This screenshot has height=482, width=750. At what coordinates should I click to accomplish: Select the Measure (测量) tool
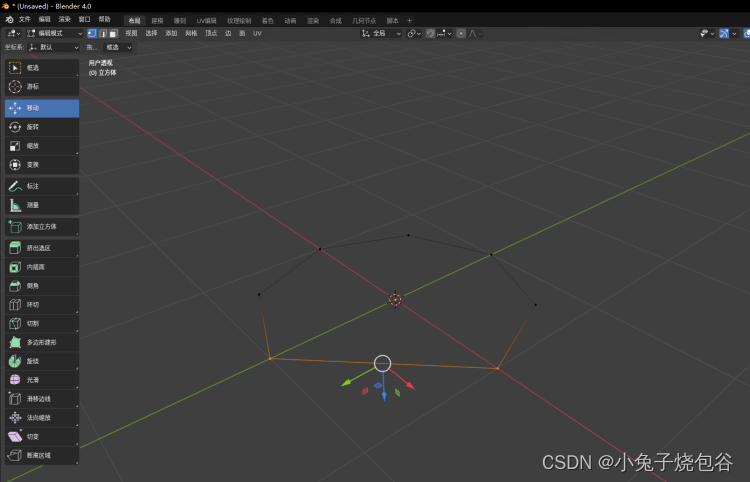tap(42, 205)
